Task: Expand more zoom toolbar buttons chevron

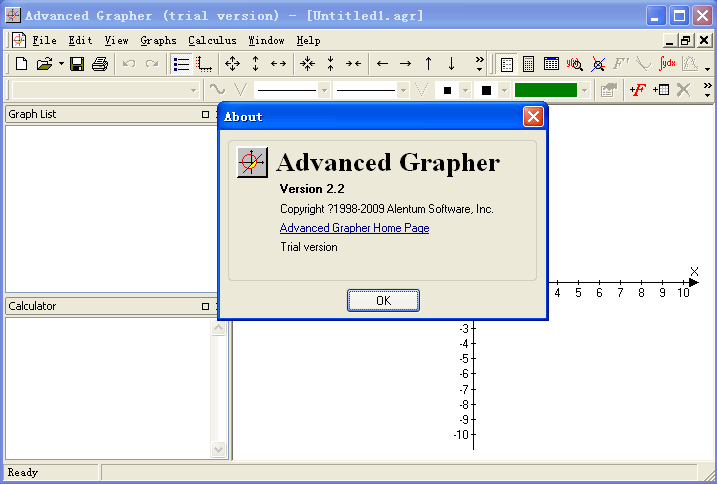Action: [x=479, y=64]
